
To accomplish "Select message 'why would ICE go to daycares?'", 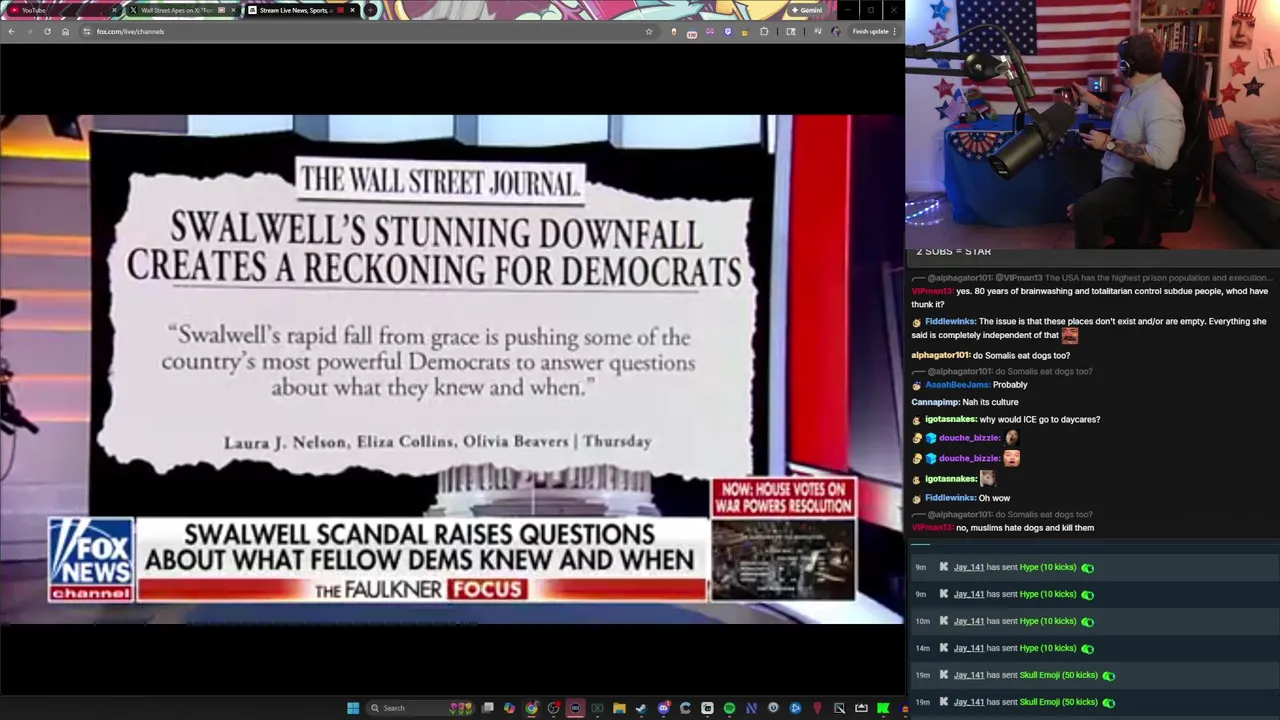I will [x=1040, y=420].
